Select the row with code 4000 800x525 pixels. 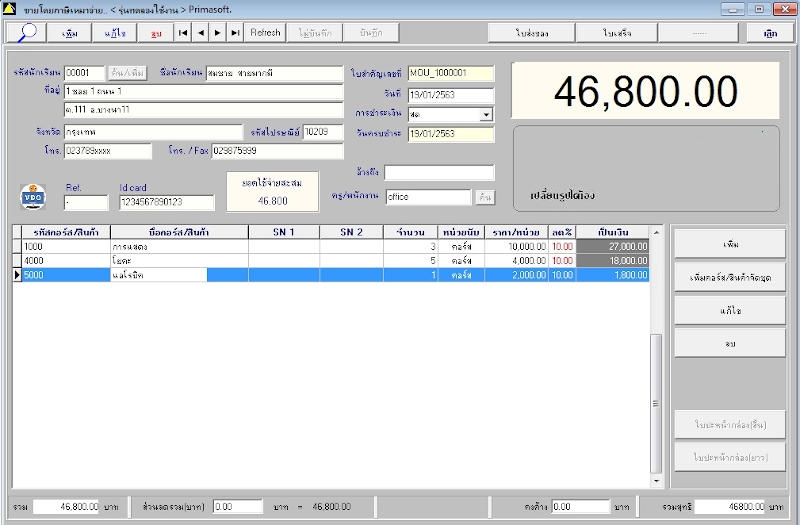coord(60,260)
